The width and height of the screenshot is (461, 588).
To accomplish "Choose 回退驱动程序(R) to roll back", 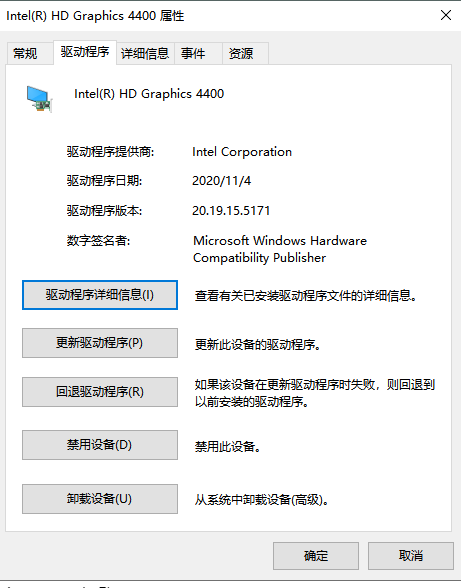I will coord(100,392).
